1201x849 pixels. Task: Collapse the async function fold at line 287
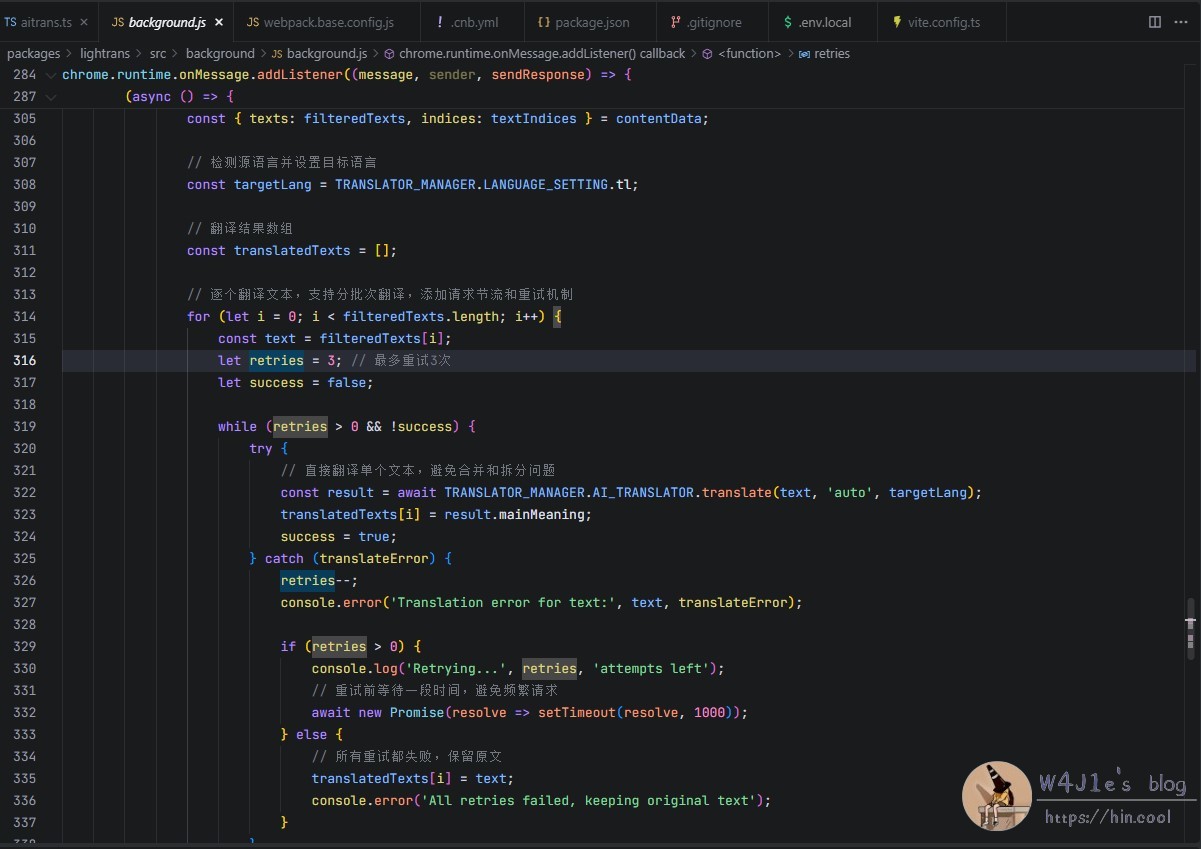tap(51, 97)
